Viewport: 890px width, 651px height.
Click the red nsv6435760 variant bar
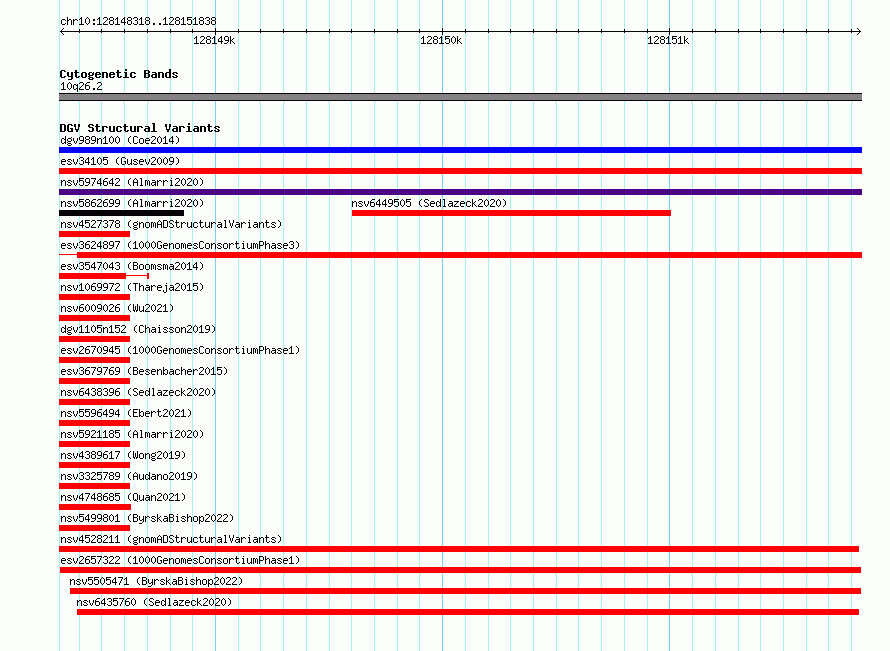coord(468,612)
